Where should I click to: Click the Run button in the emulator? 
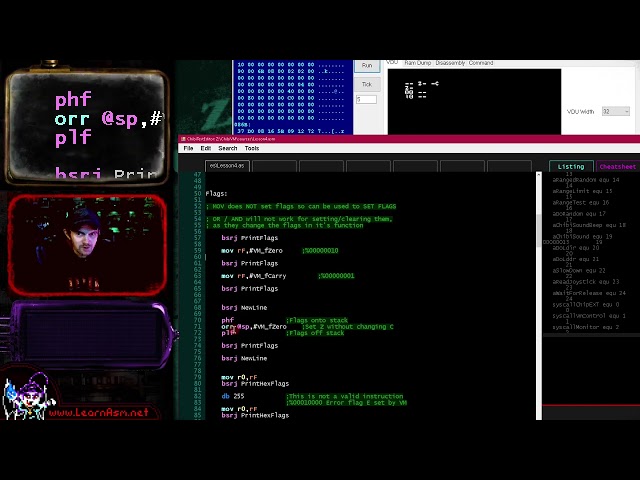[367, 66]
